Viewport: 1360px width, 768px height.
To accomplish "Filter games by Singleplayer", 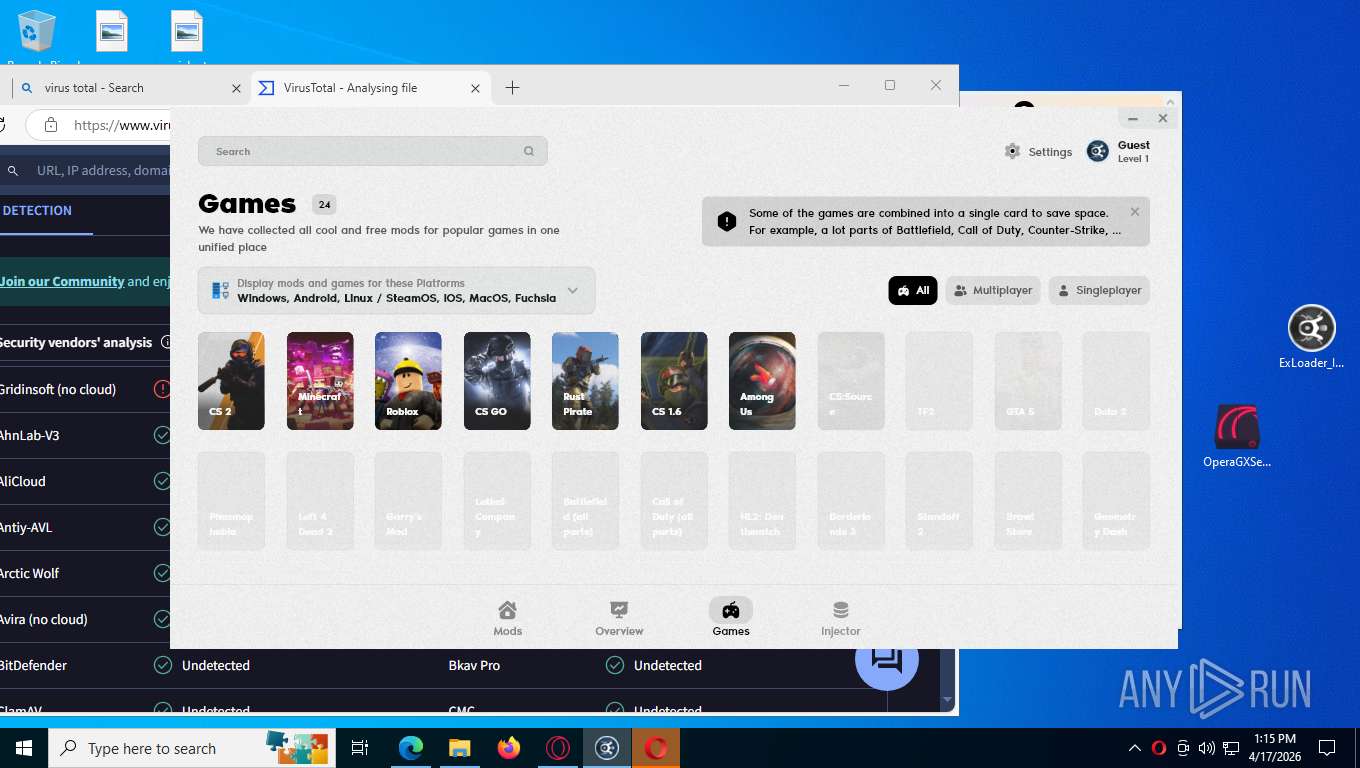I will pyautogui.click(x=1099, y=290).
